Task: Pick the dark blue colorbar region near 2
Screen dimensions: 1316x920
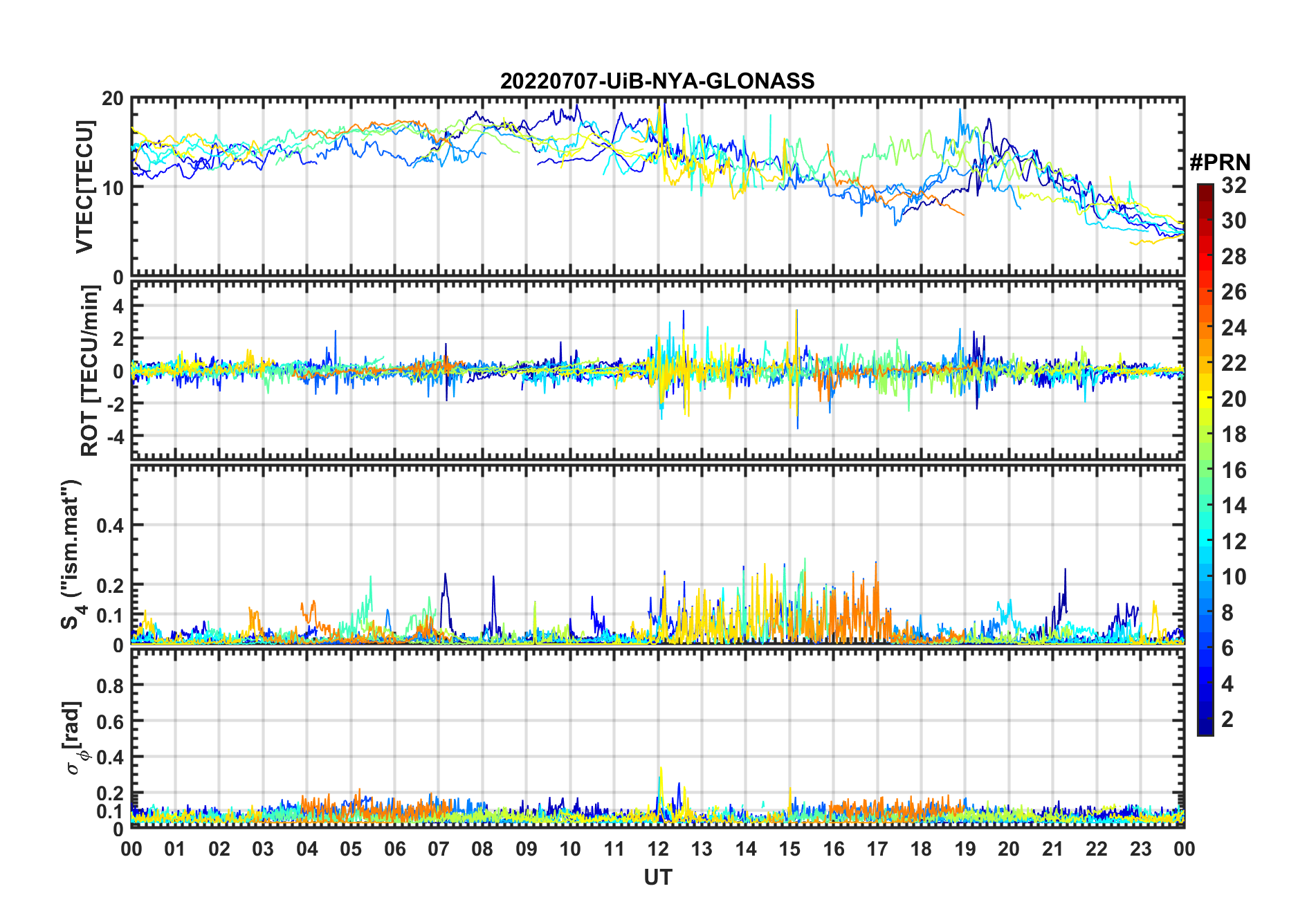Action: (x=1205, y=719)
